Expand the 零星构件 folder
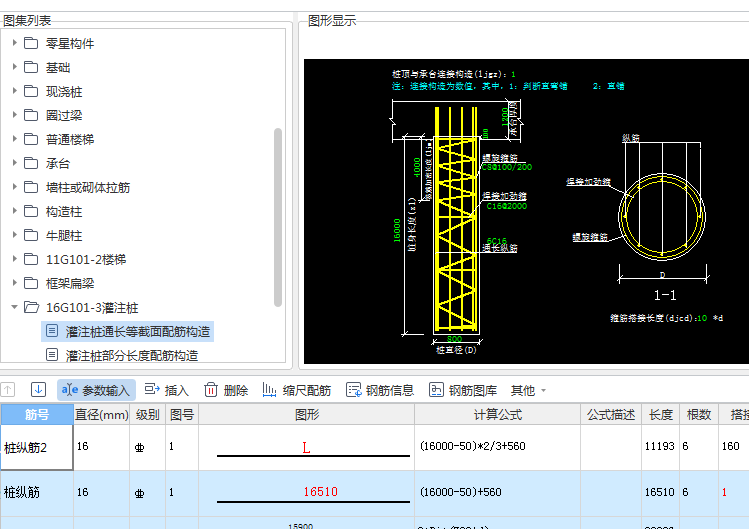The height and width of the screenshot is (529, 749). pyautogui.click(x=14, y=43)
